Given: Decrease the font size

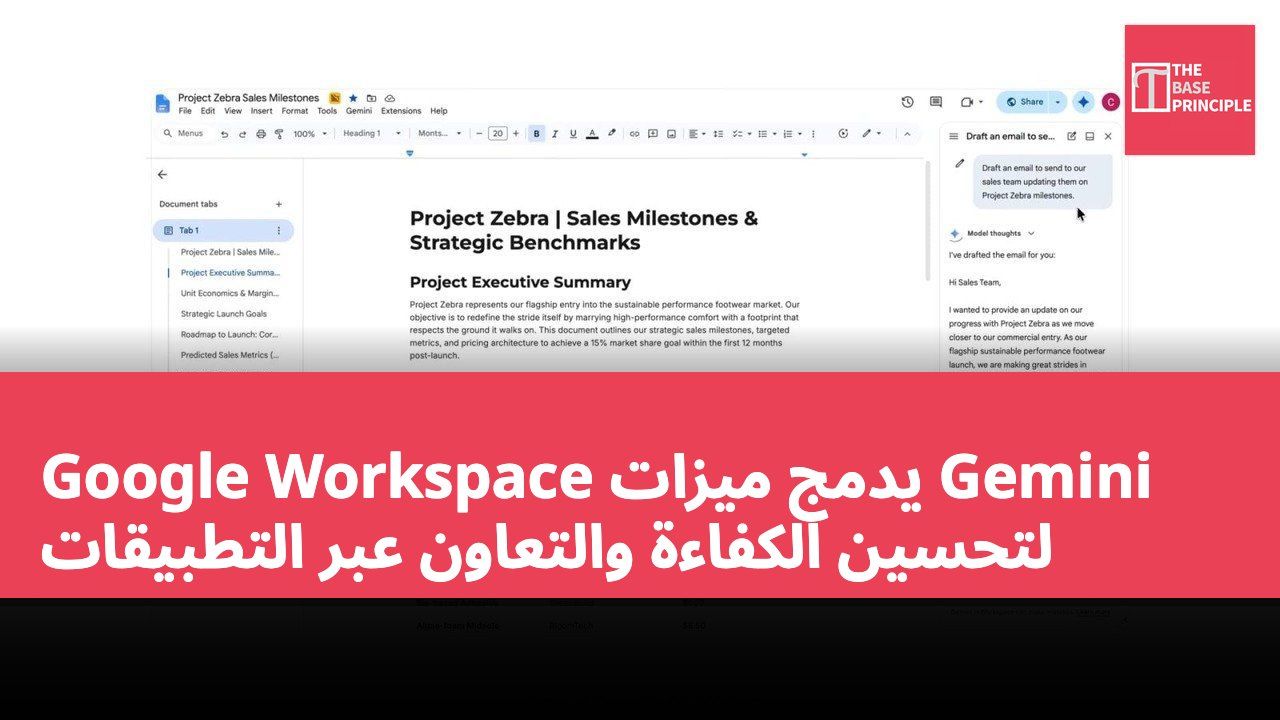Looking at the screenshot, I should click(479, 133).
